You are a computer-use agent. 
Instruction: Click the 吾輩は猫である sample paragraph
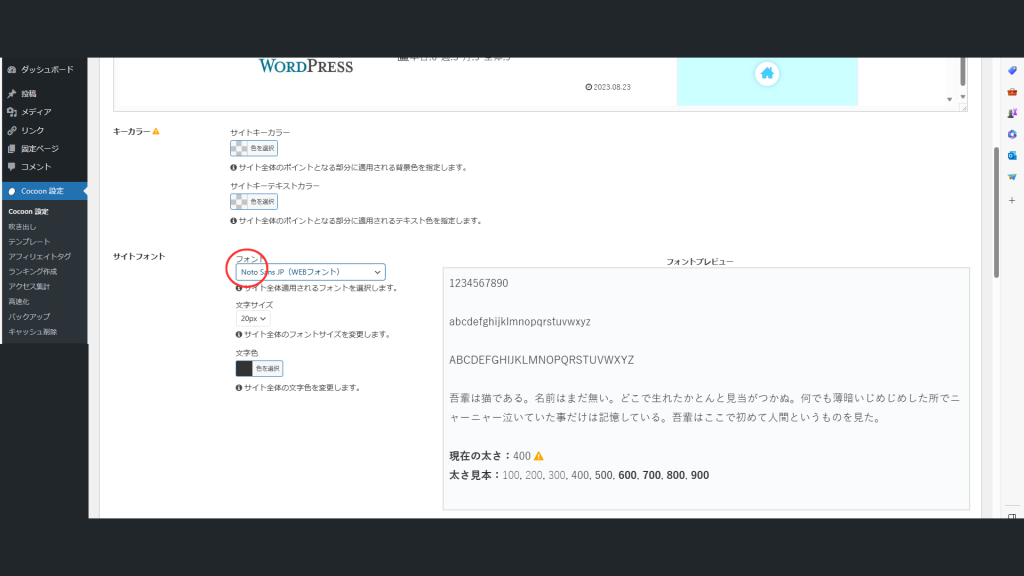coord(705,408)
